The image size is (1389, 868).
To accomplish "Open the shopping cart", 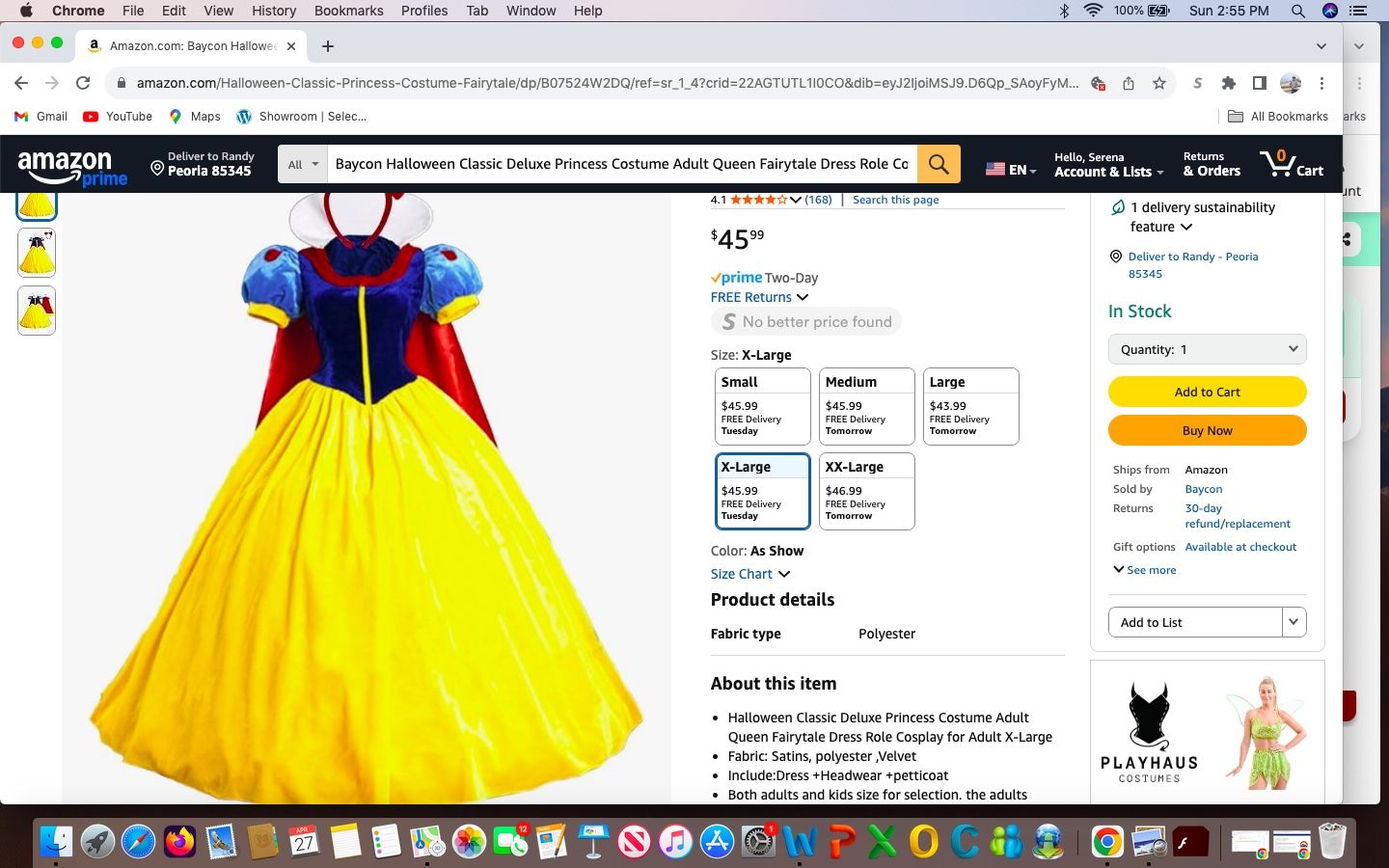I will pos(1292,163).
